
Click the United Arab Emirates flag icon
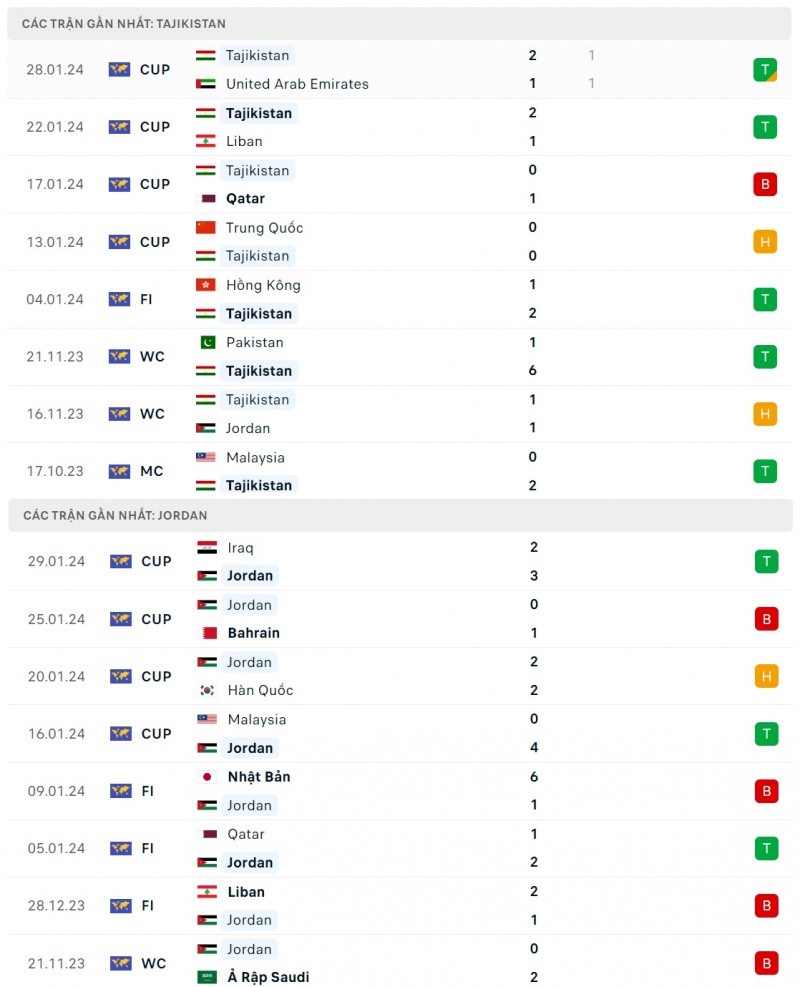(x=205, y=84)
